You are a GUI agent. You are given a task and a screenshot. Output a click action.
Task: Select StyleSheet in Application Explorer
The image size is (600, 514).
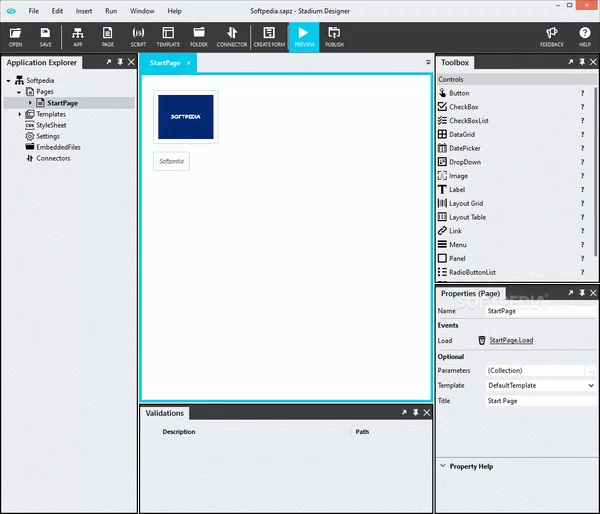tap(51, 125)
